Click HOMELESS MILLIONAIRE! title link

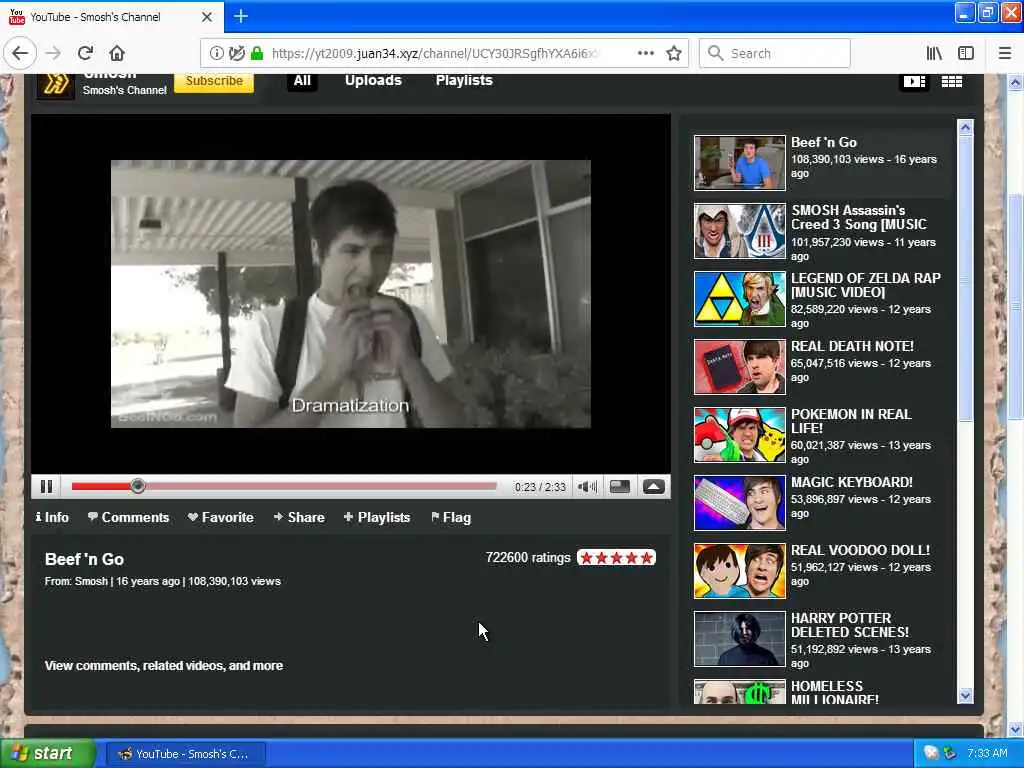click(x=835, y=693)
